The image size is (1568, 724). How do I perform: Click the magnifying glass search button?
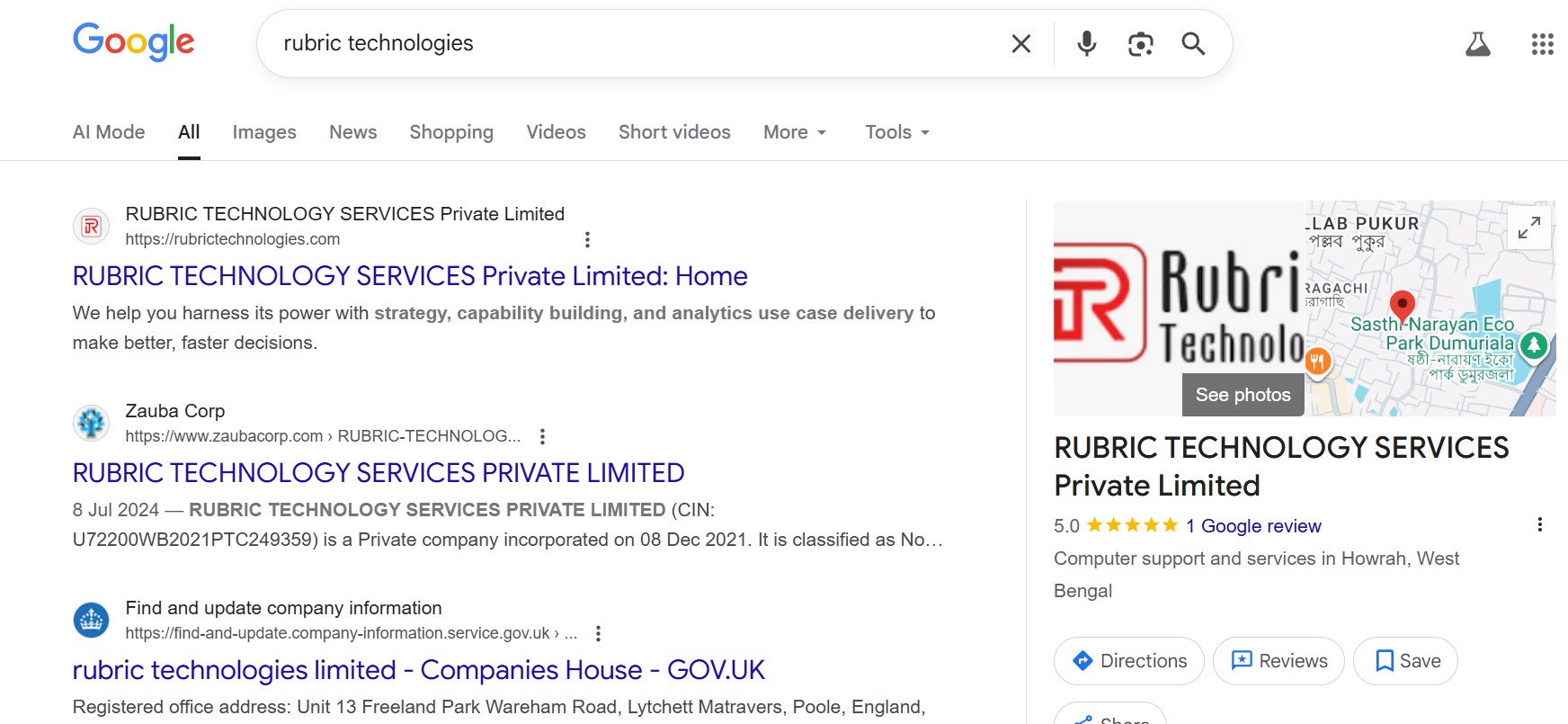1193,43
